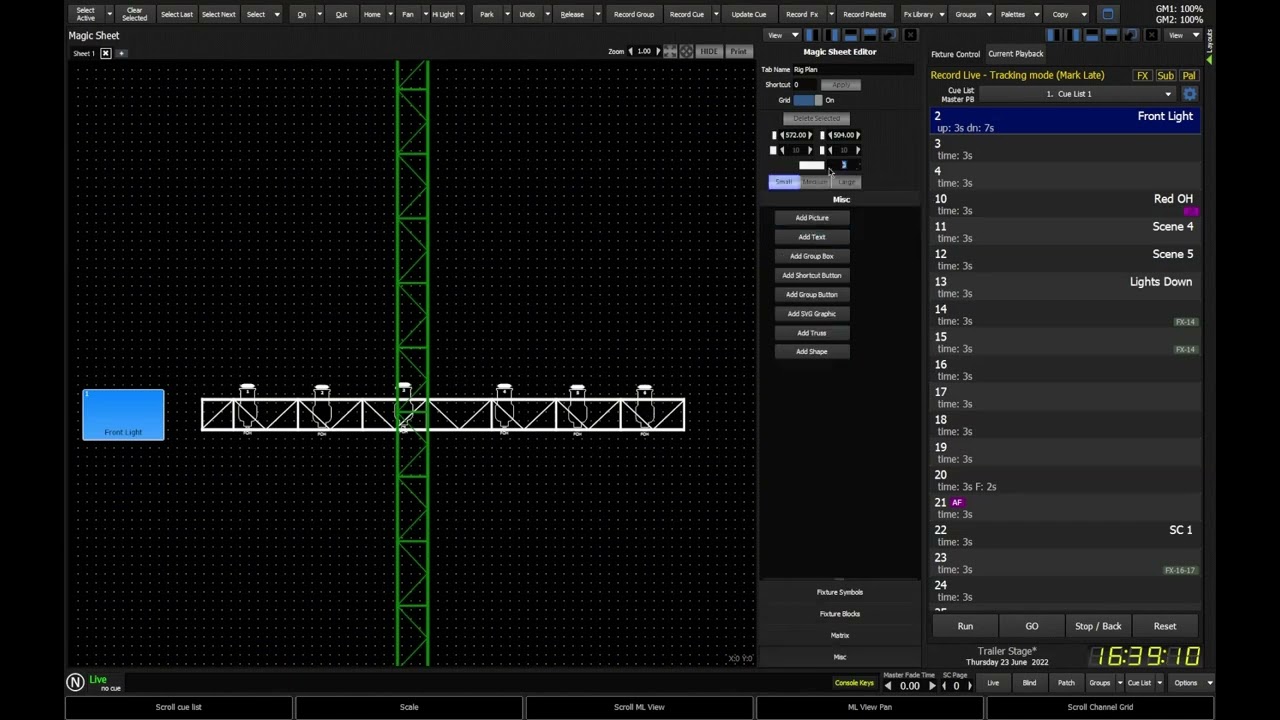
Task: Open Fixture Blocks section
Action: point(840,614)
